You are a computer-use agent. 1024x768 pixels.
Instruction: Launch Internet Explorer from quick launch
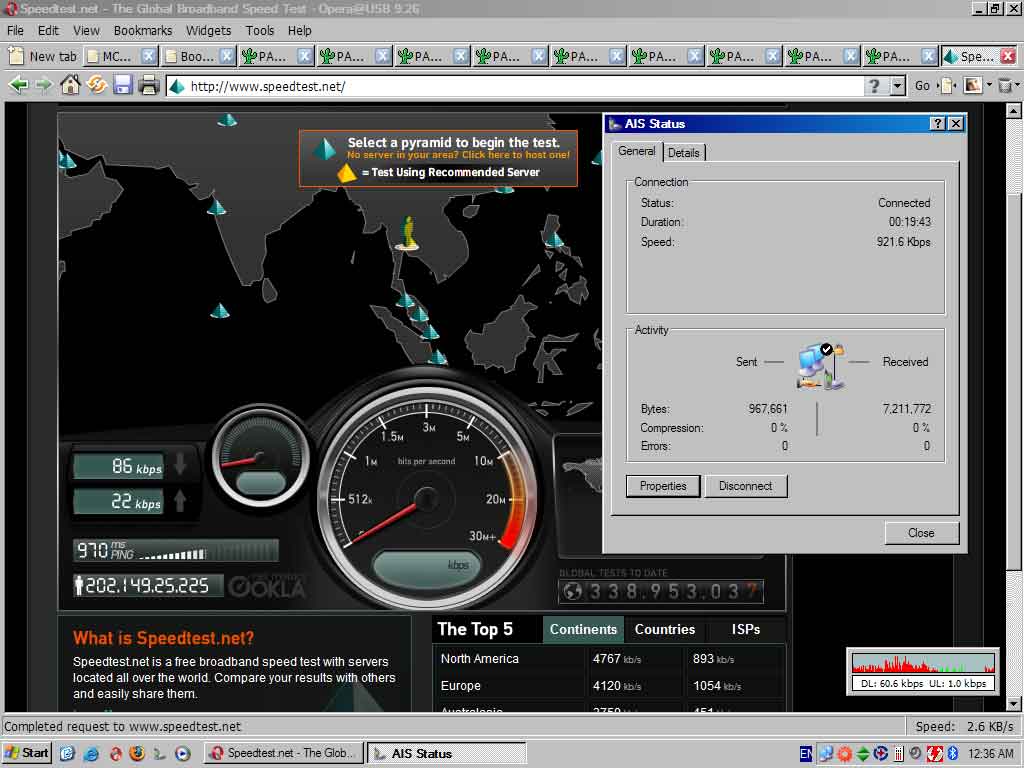(x=91, y=753)
